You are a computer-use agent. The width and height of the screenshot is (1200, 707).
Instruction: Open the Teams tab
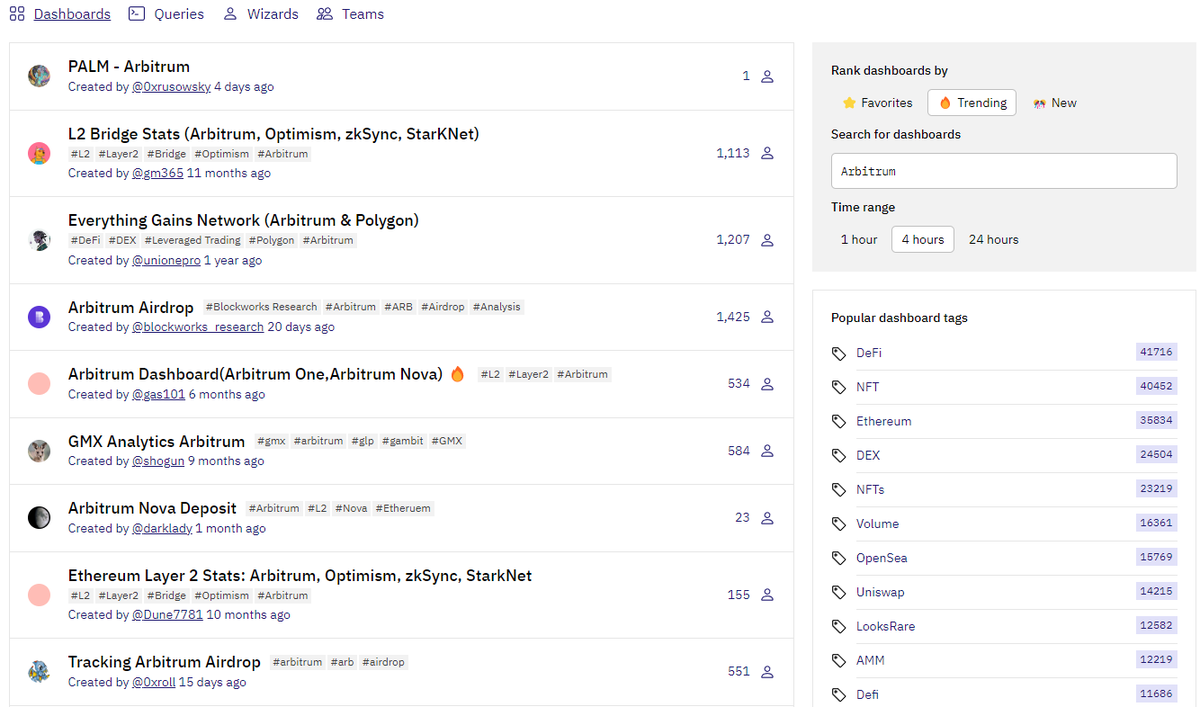point(363,14)
